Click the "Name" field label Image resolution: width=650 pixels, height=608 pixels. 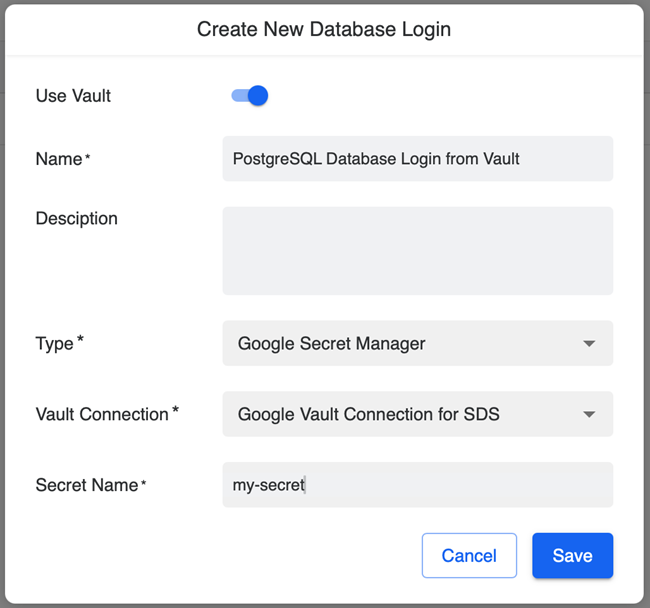coord(59,159)
